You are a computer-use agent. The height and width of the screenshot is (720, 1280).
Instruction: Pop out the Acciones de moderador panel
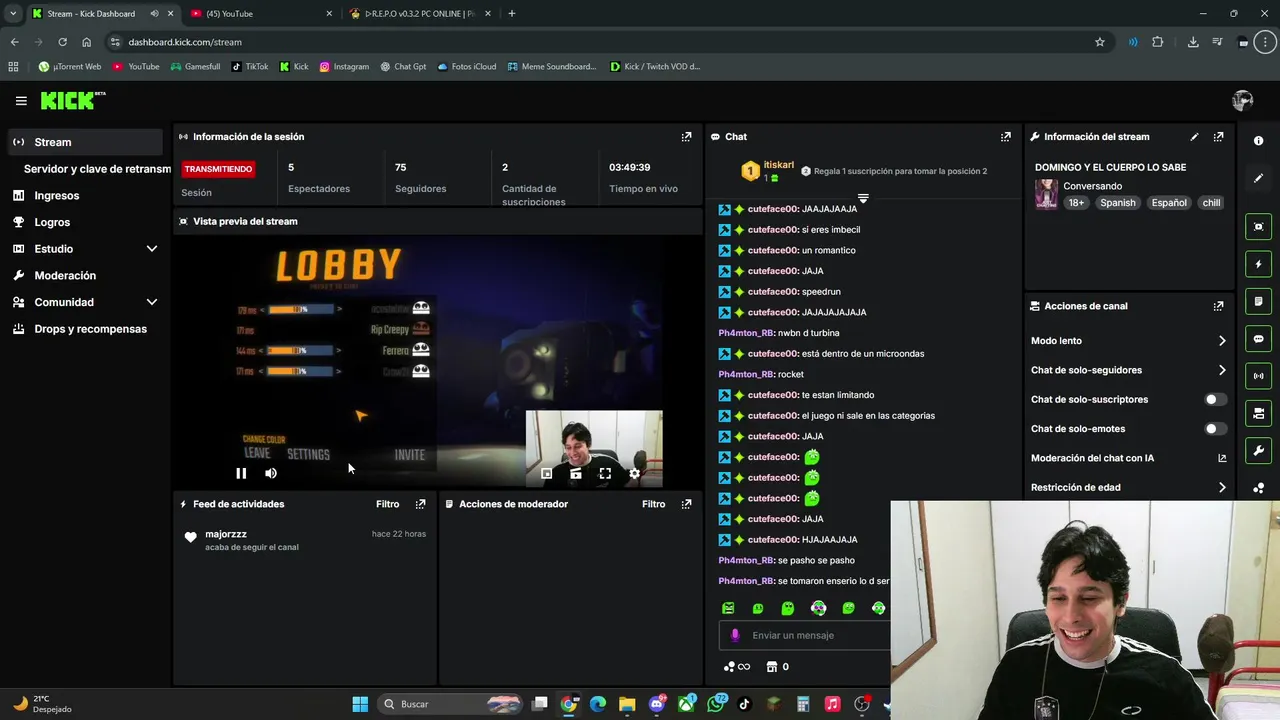pos(686,504)
